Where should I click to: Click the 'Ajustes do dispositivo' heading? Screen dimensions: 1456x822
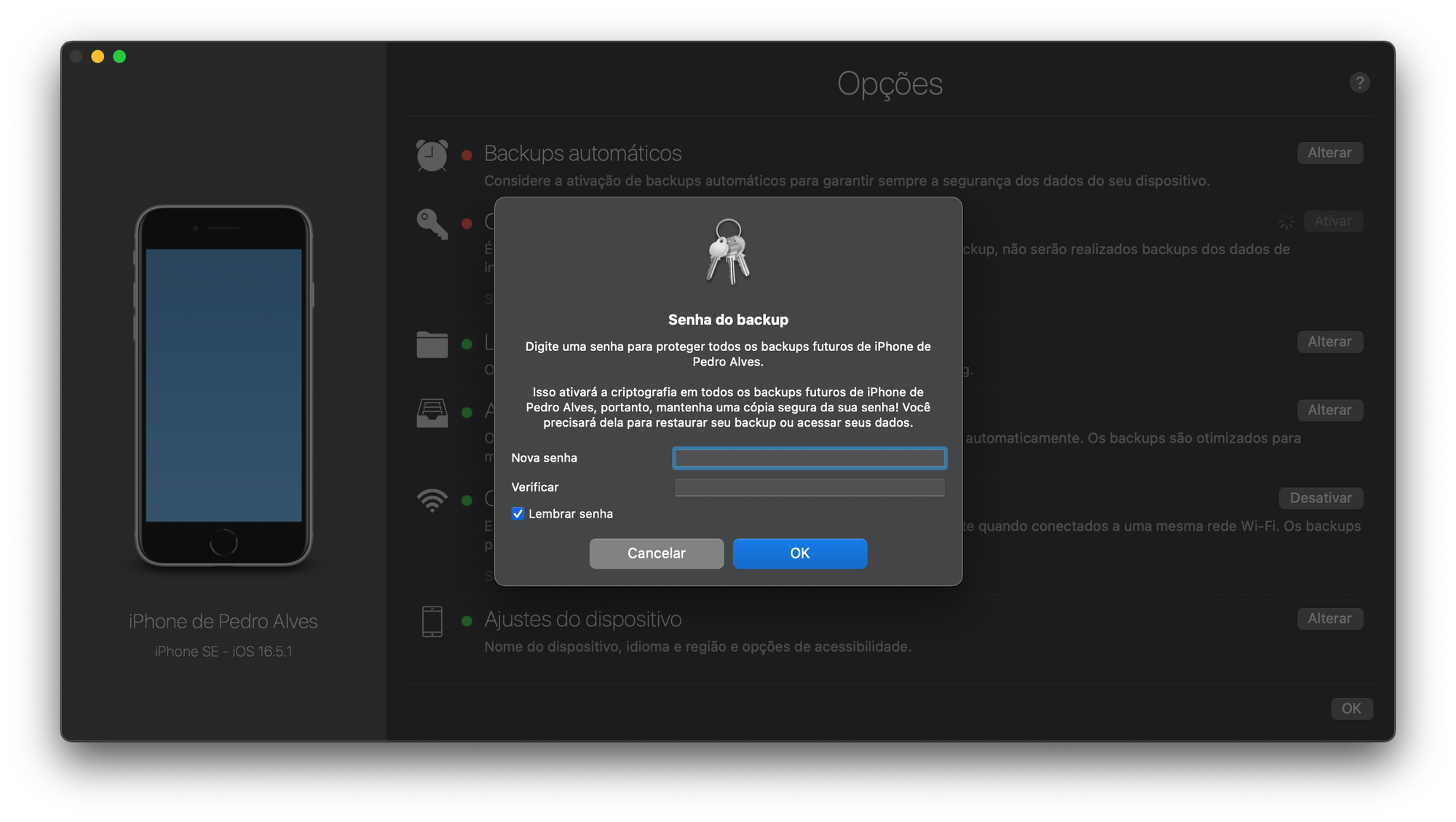click(582, 620)
